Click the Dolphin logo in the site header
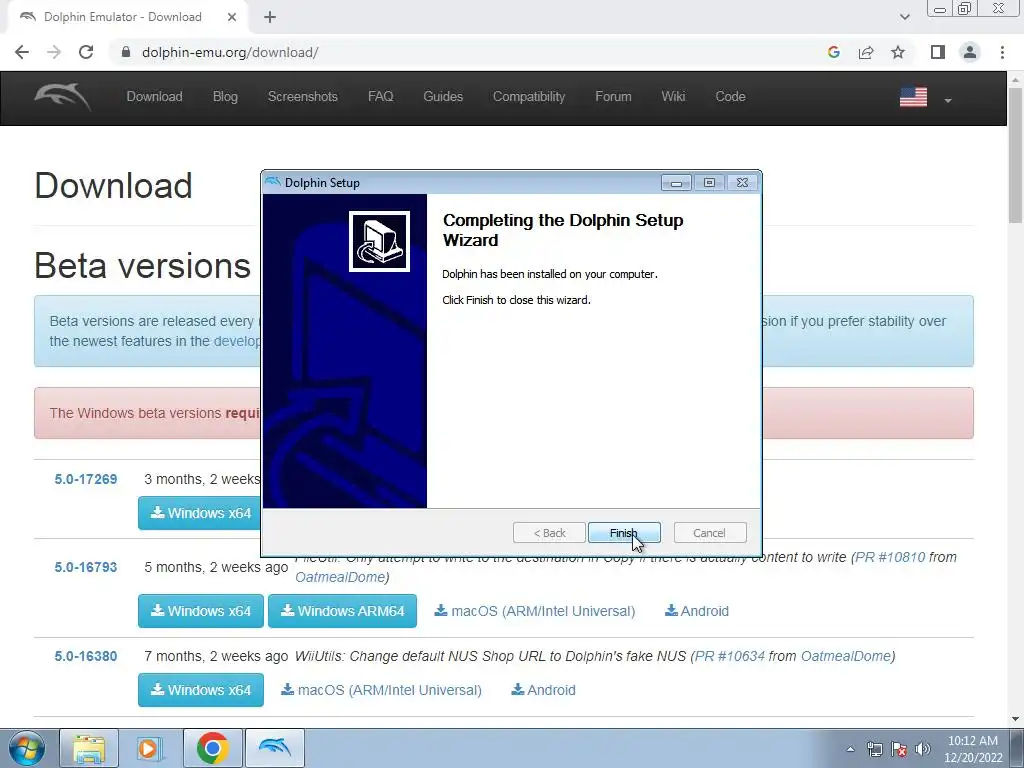 coord(63,97)
